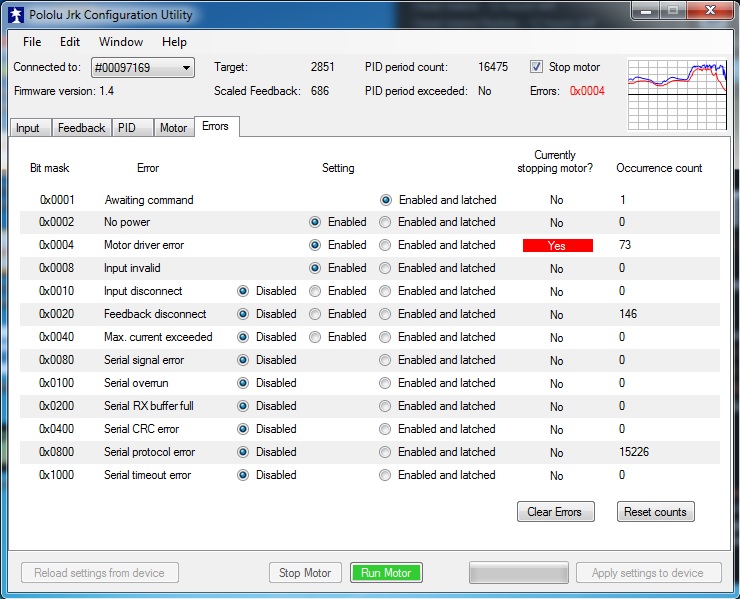
Task: Click the Clear Errors button
Action: click(x=555, y=512)
